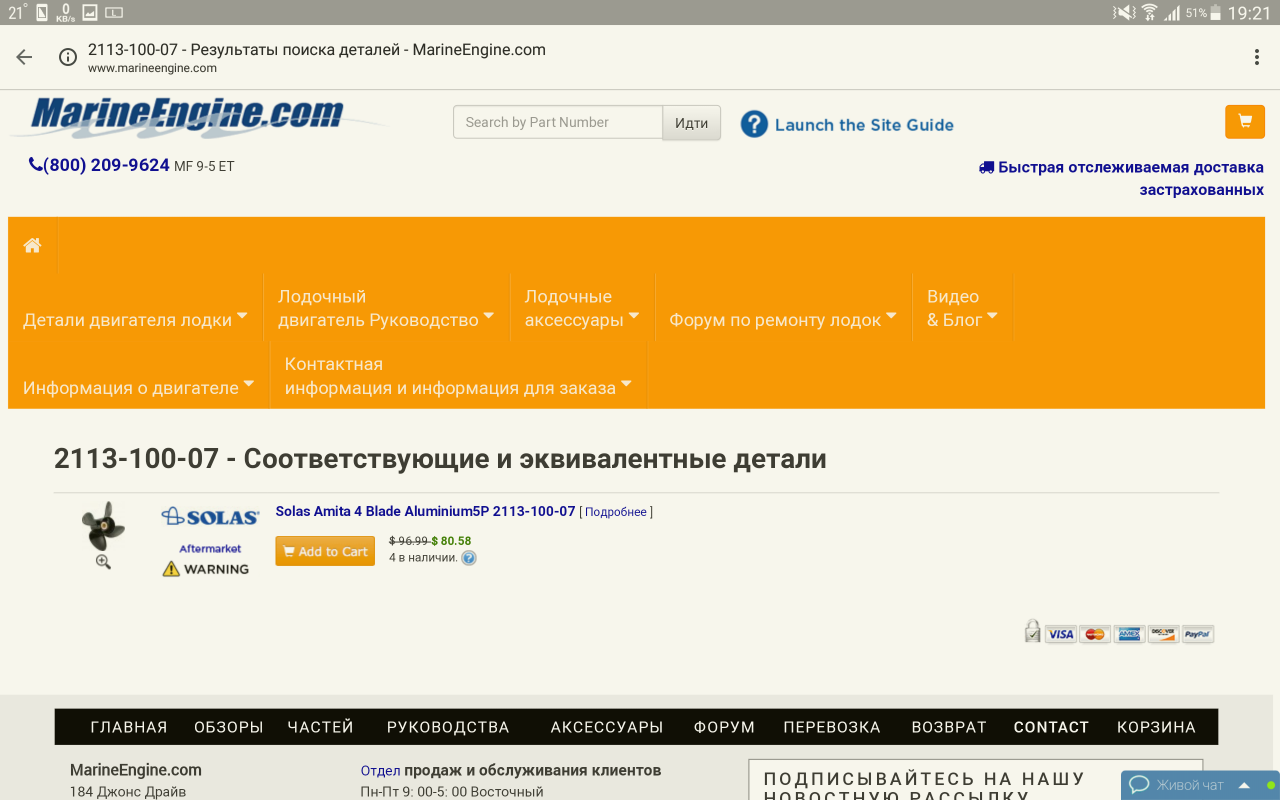Open the Форум по ремонту лодок dropdown
Viewport: 1280px width, 800px height.
pos(782,320)
